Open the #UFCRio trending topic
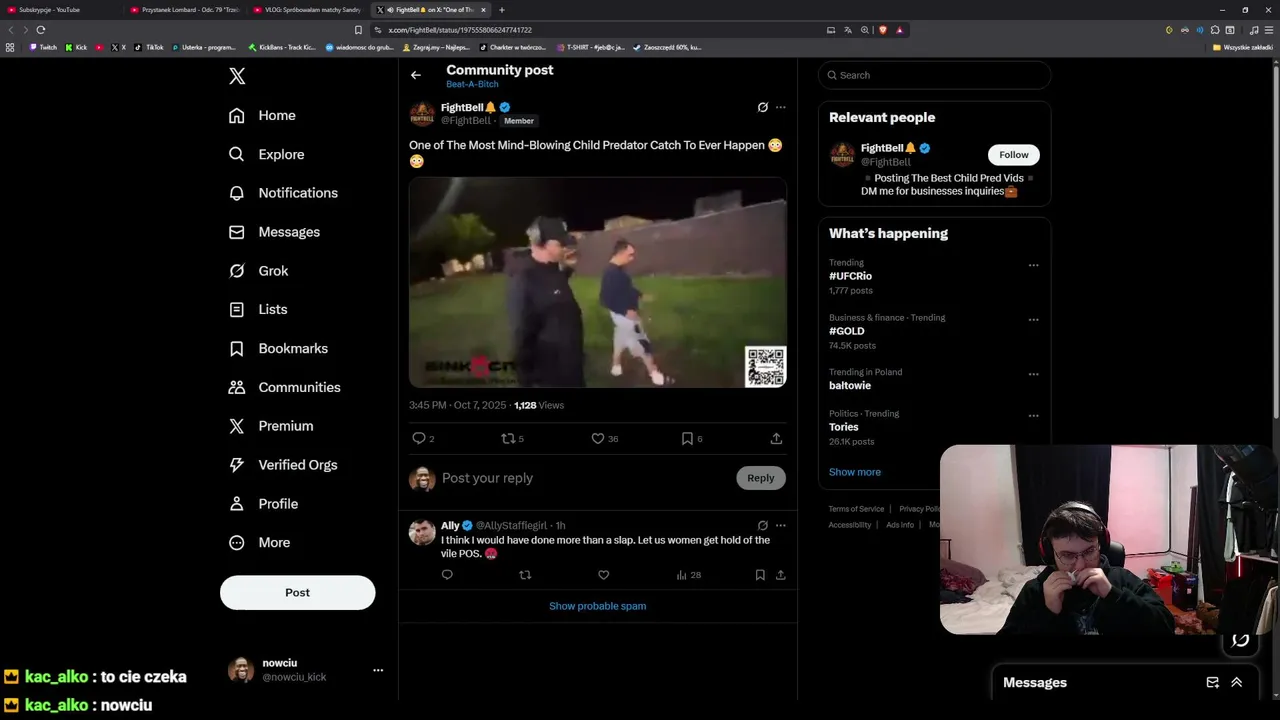Viewport: 1280px width, 720px height. (850, 276)
